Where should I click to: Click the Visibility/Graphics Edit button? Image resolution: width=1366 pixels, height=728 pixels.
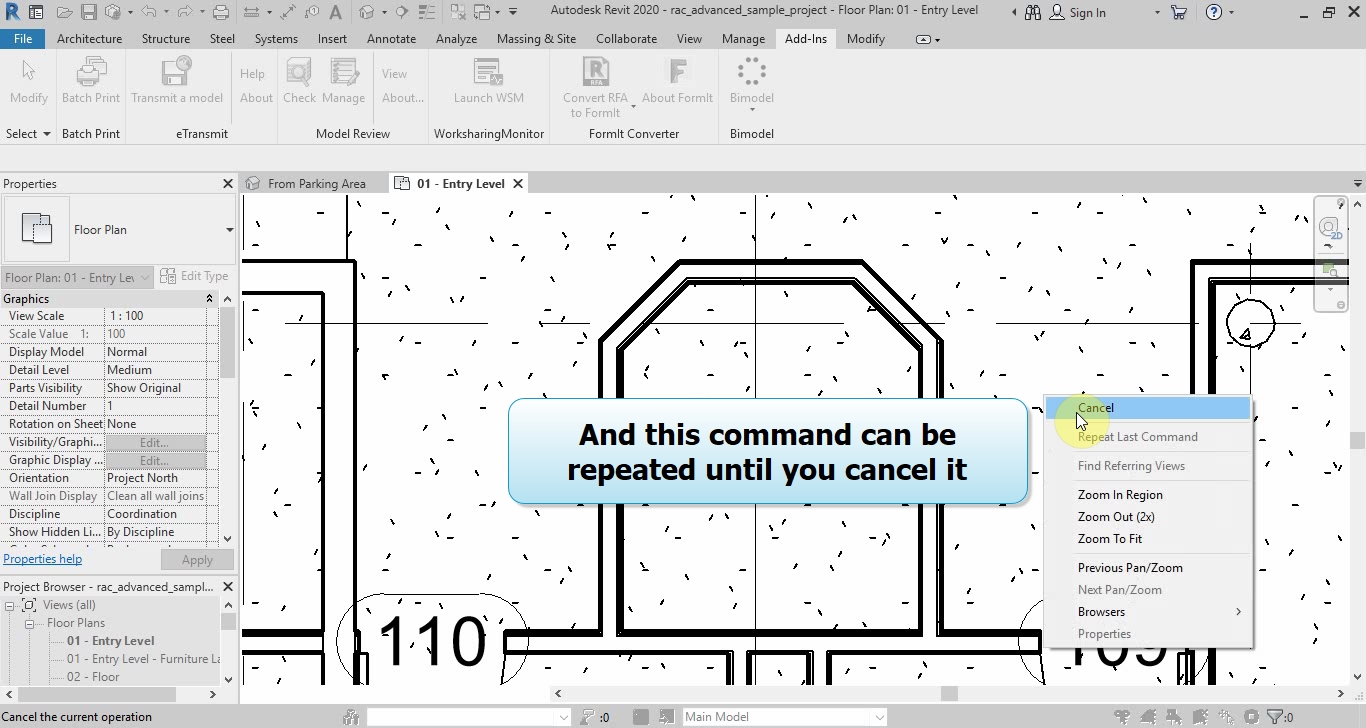[x=154, y=442]
